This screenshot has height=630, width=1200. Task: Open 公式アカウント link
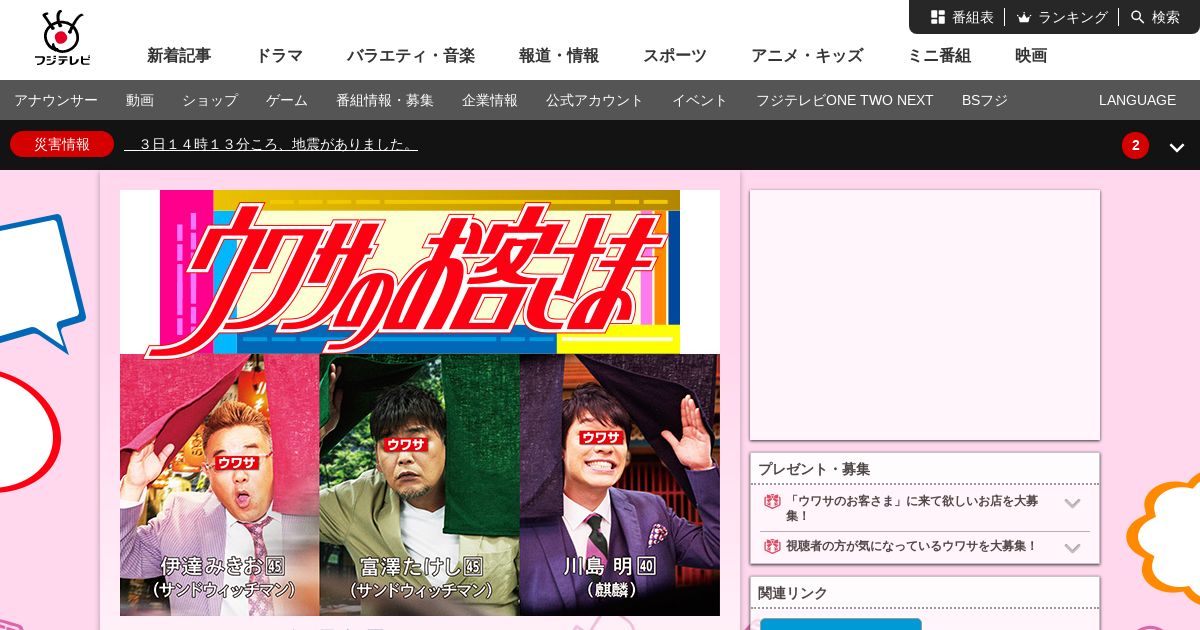(x=595, y=100)
